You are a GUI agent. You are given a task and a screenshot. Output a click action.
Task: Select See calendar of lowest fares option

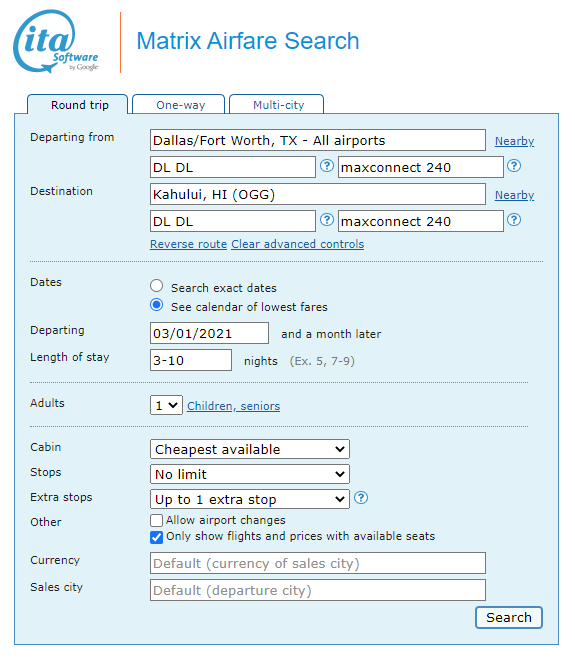click(x=157, y=305)
